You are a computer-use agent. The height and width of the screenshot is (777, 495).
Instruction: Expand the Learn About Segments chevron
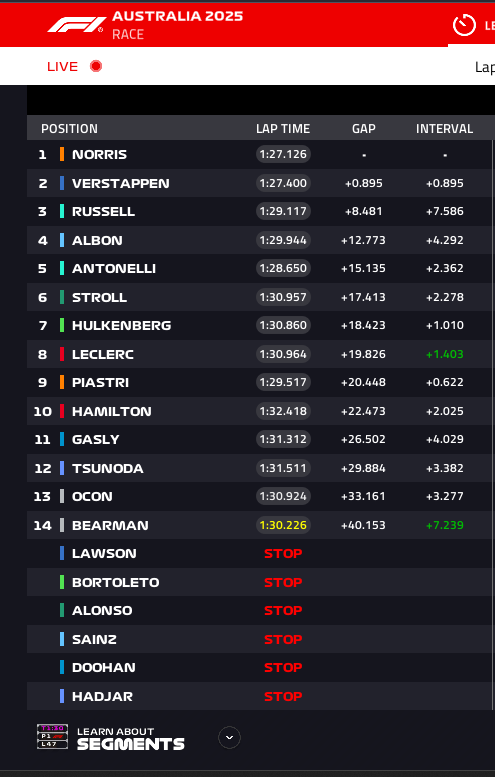229,737
